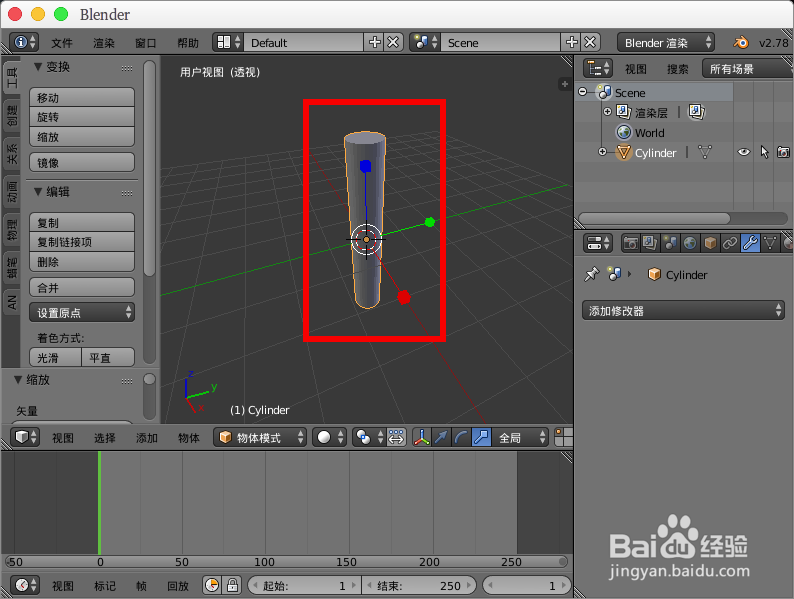The image size is (794, 599).
Task: Expand the 渲染层 tree node
Action: pyautogui.click(x=607, y=111)
